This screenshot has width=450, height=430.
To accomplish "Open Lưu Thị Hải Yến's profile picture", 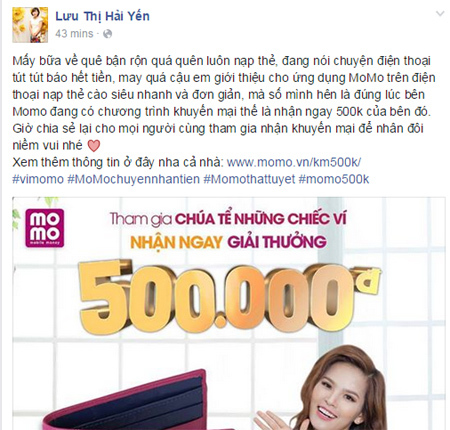I will [30, 25].
